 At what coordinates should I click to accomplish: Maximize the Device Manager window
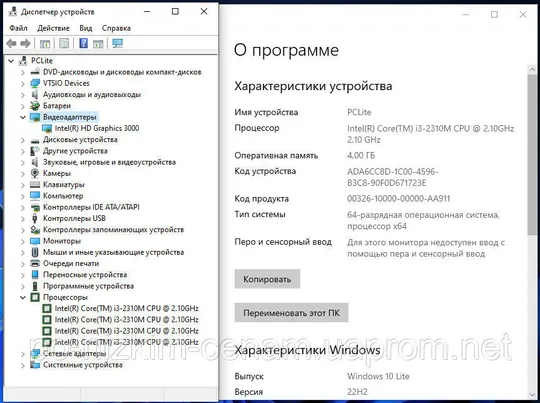point(175,11)
